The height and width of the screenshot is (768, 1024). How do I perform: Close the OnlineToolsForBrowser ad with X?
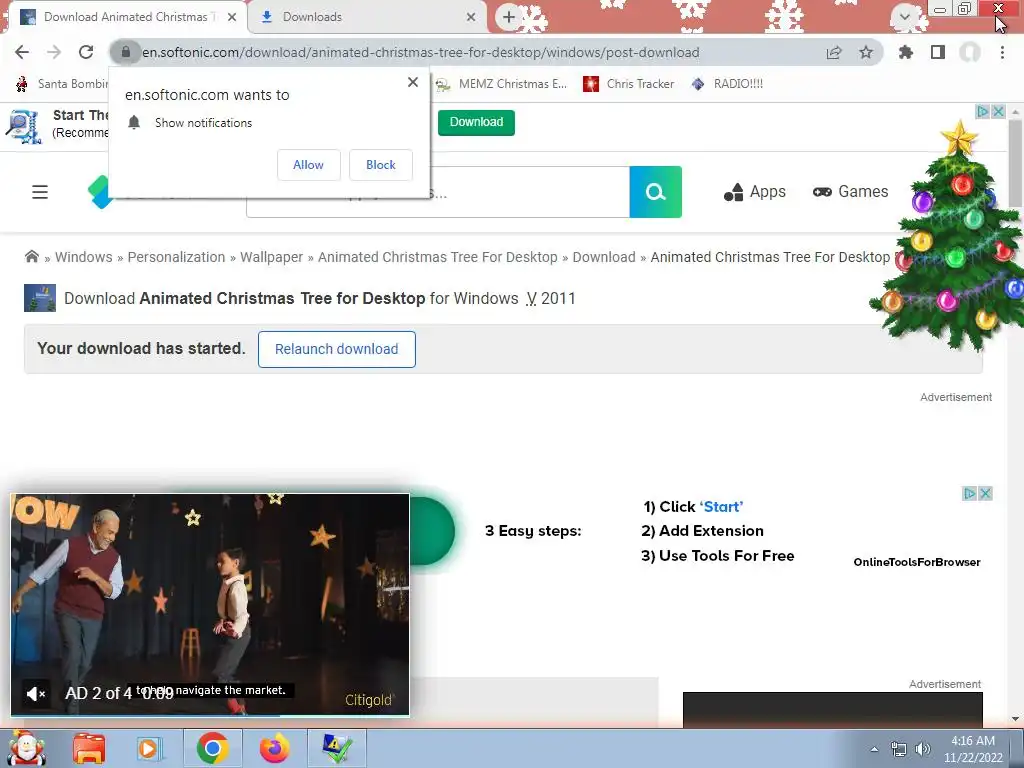click(x=986, y=494)
